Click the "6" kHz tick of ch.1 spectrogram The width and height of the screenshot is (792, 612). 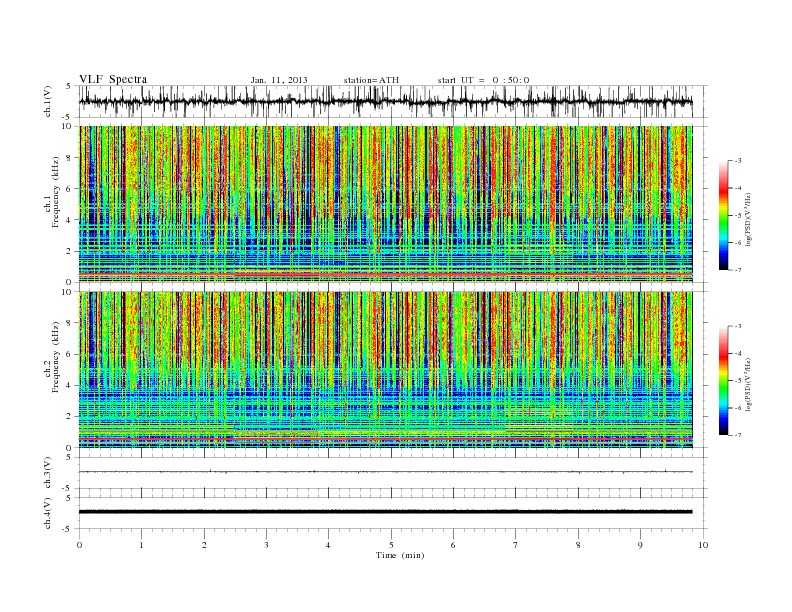point(69,189)
